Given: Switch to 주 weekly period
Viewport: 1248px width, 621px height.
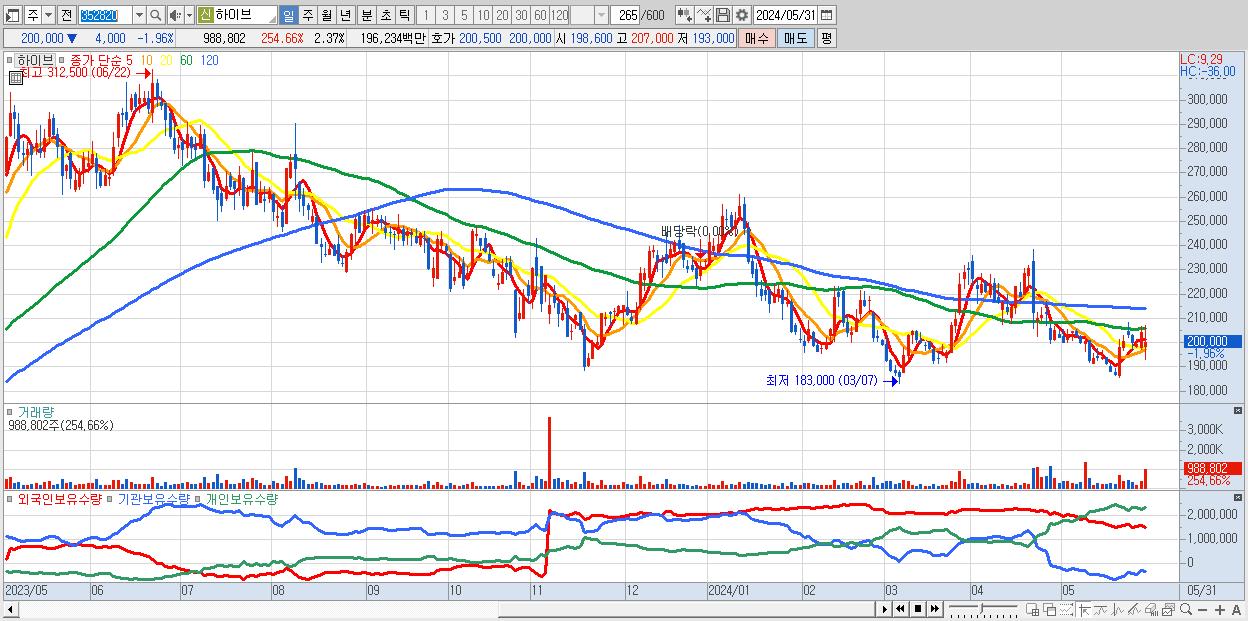Looking at the screenshot, I should [307, 15].
